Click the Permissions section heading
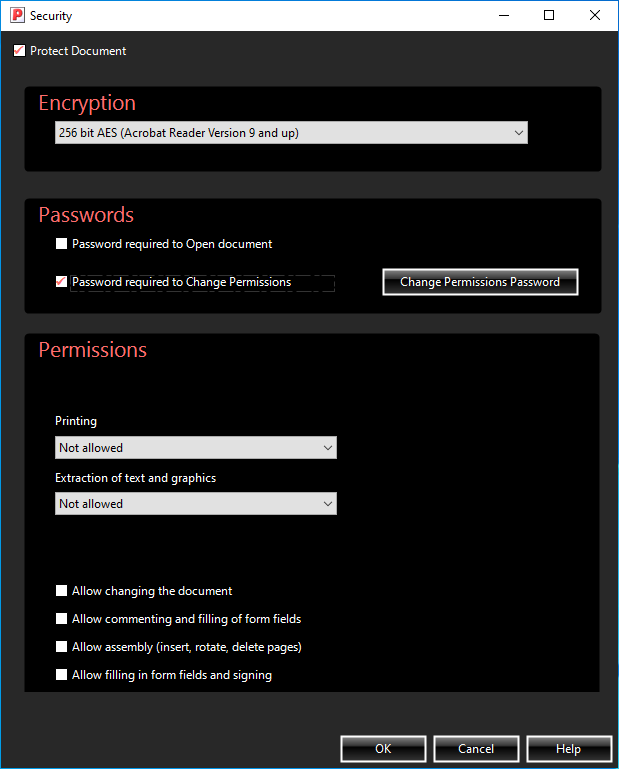This screenshot has width=619, height=769. pyautogui.click(x=93, y=350)
